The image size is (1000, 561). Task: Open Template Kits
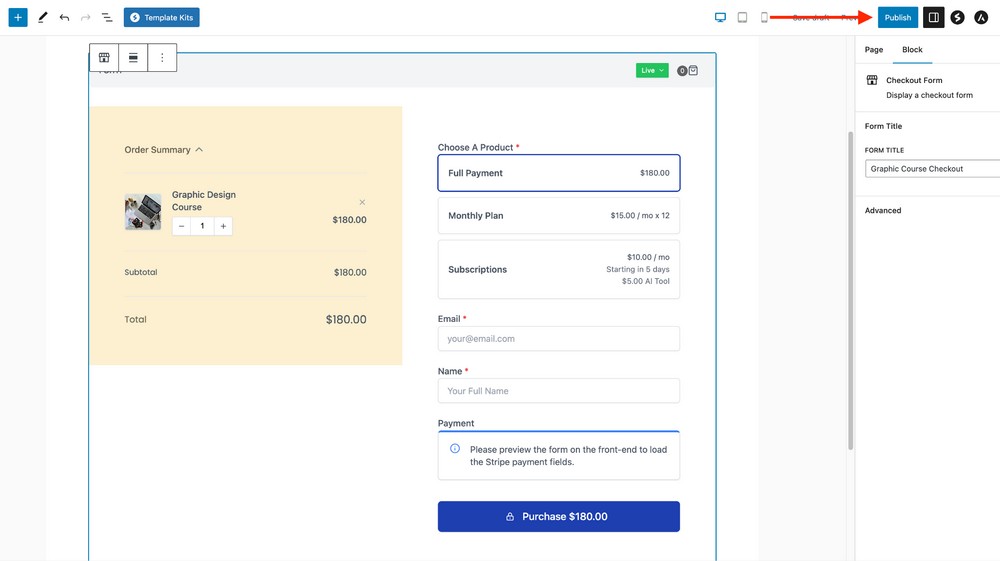pyautogui.click(x=161, y=17)
